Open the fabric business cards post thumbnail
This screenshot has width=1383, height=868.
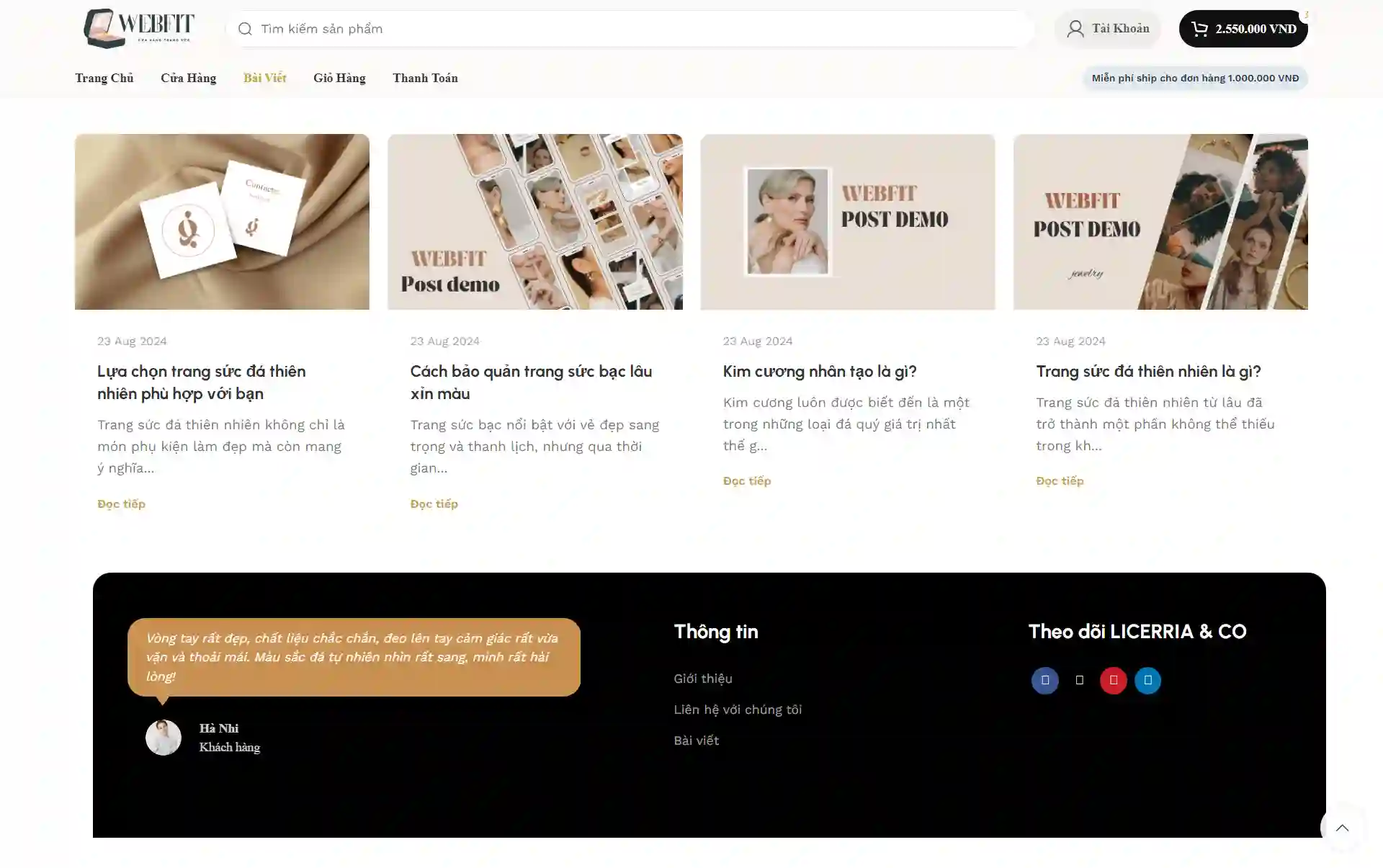tap(222, 222)
